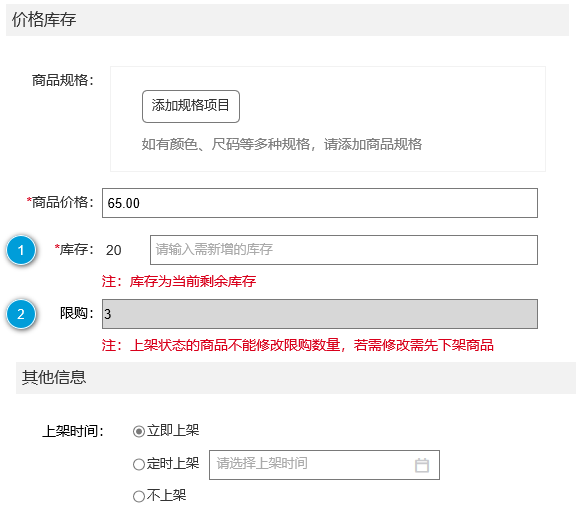
Task: Click the current stock value 20
Action: [114, 250]
